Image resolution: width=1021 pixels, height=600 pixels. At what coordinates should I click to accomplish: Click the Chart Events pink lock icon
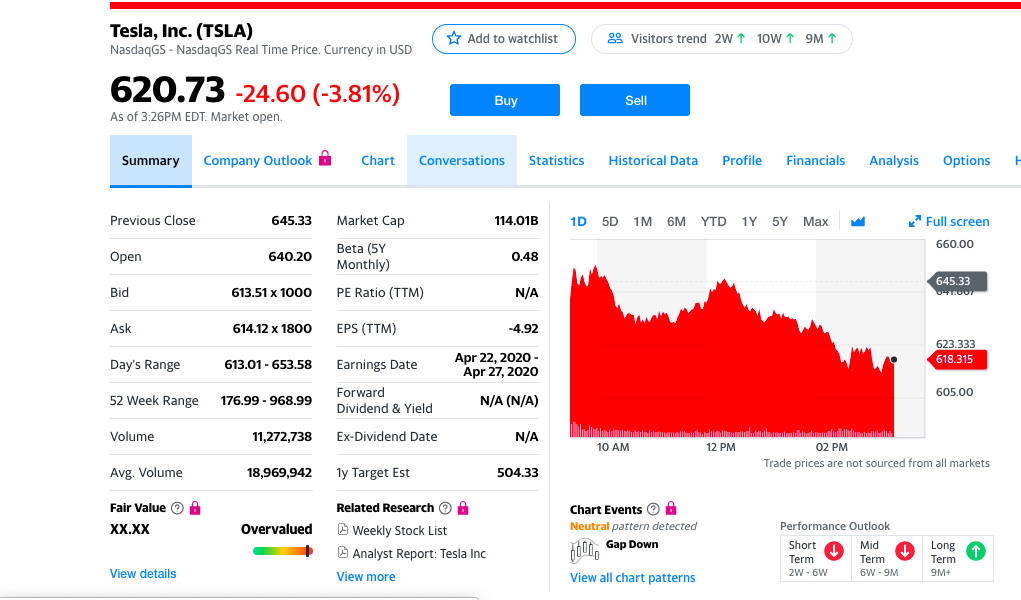pos(671,509)
